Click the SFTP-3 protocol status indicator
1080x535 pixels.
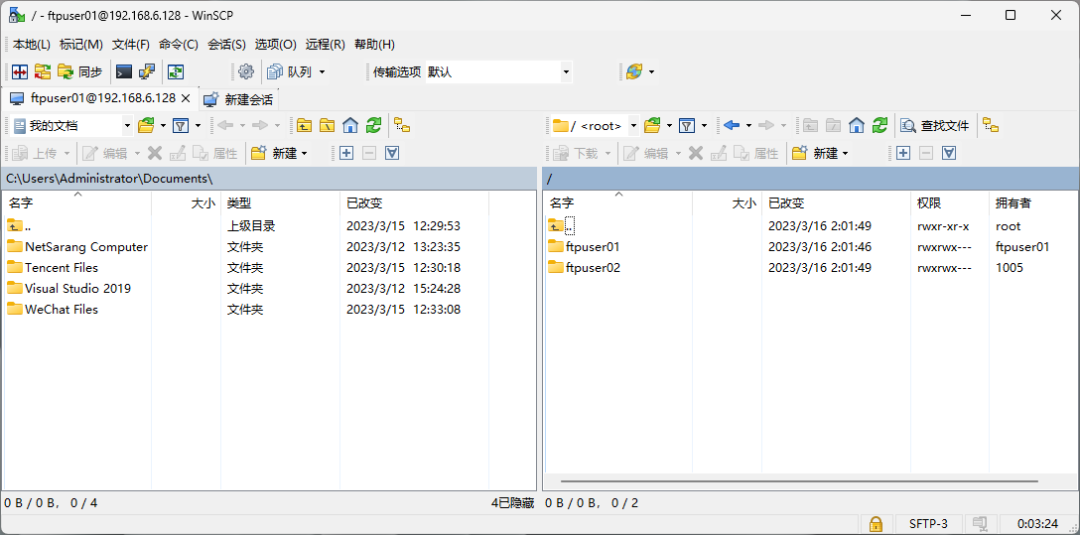[x=928, y=524]
